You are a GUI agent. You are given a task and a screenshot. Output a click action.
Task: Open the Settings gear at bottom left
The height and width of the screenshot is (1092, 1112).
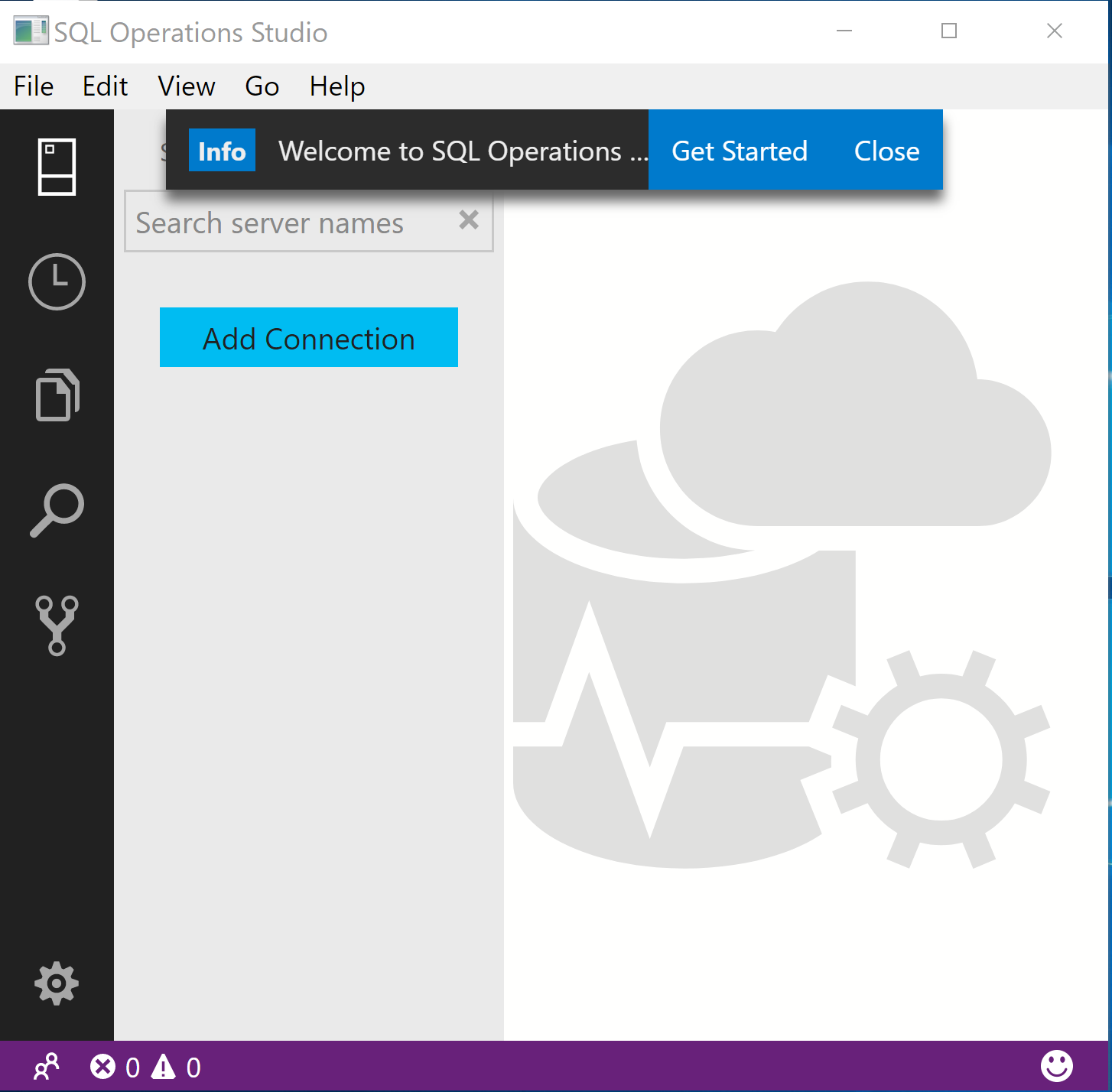coord(57,984)
